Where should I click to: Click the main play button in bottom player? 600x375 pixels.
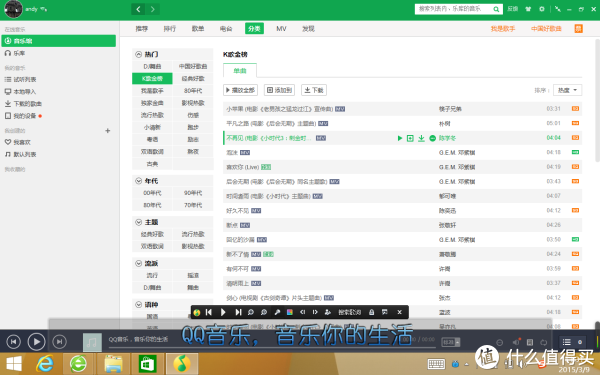pos(36,342)
